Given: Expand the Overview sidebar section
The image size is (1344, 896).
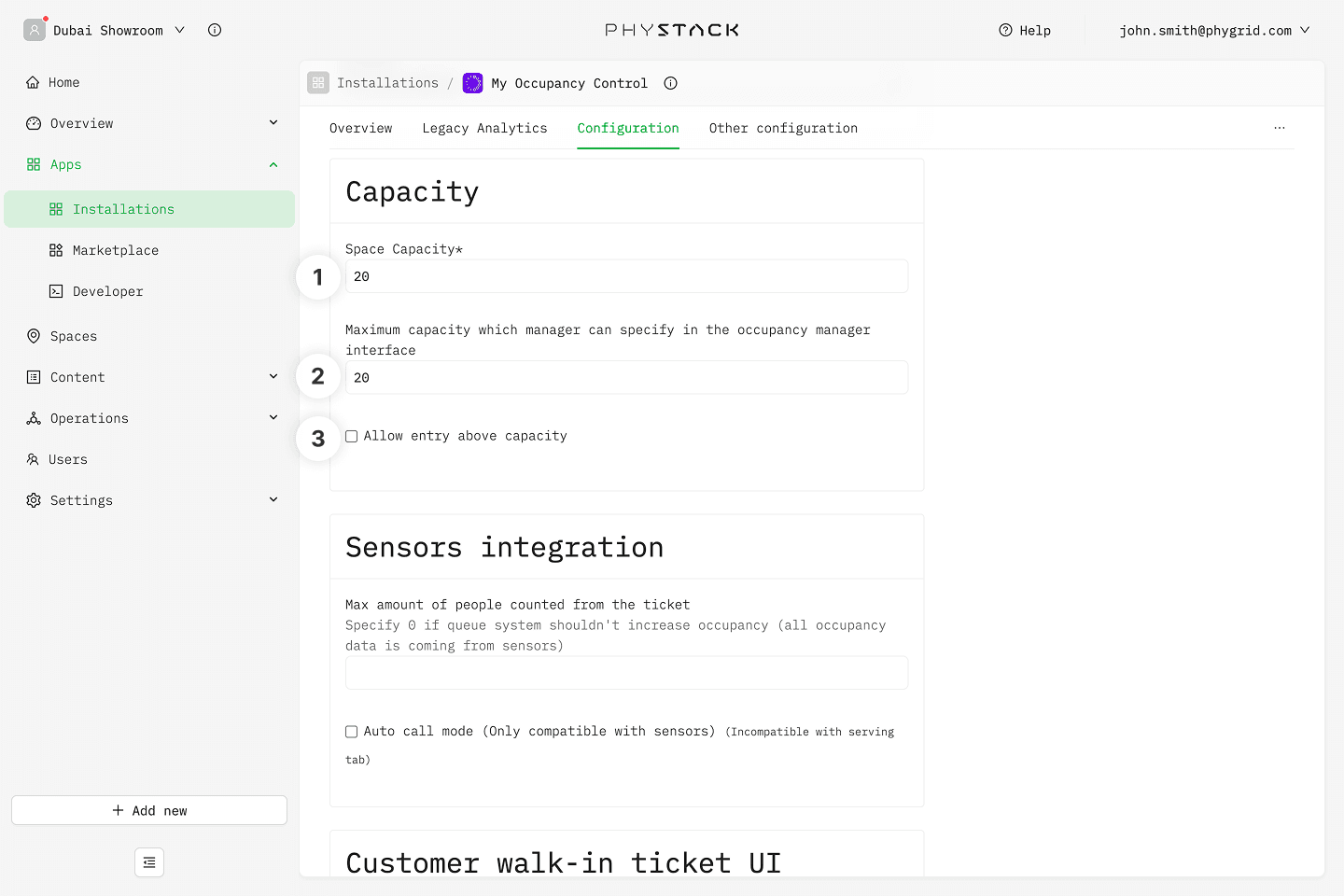Looking at the screenshot, I should coord(273,123).
